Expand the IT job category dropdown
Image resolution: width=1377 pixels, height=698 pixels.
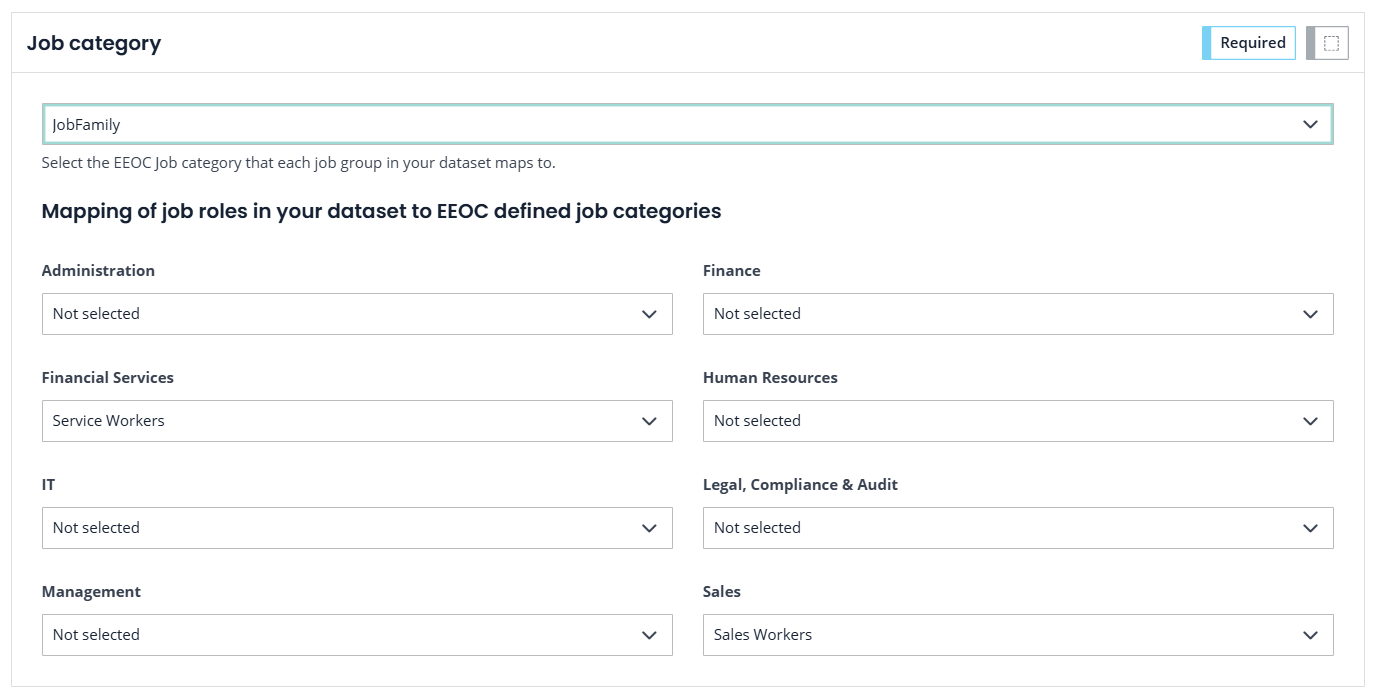tap(356, 528)
